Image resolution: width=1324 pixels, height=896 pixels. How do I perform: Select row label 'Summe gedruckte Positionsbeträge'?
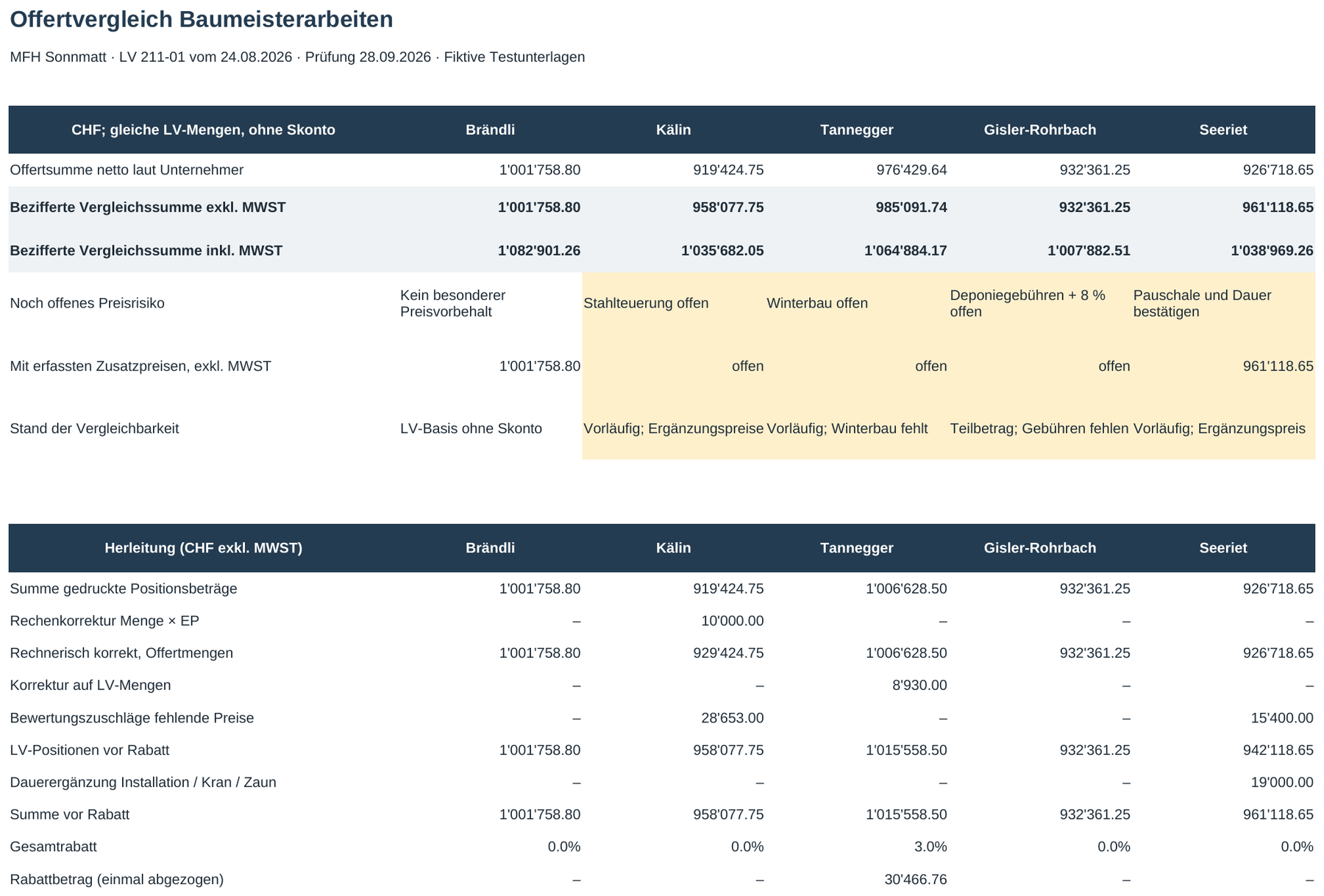point(124,589)
